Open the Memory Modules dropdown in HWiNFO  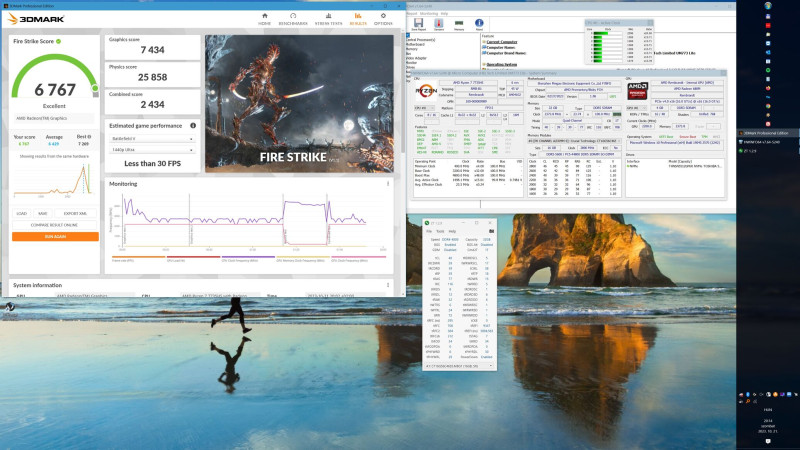click(574, 141)
